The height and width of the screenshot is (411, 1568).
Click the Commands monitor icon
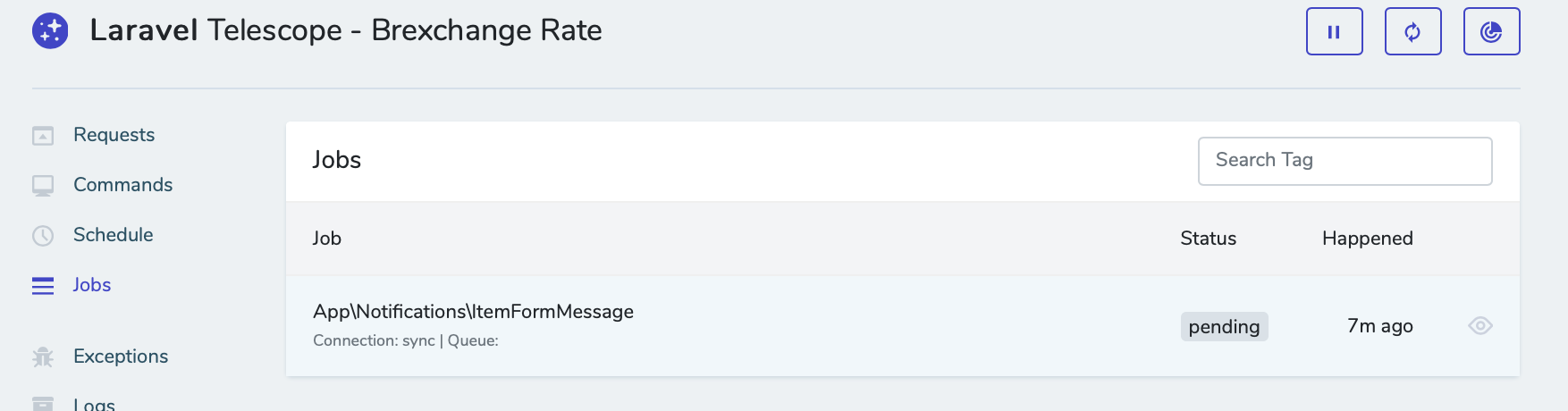pyautogui.click(x=43, y=185)
